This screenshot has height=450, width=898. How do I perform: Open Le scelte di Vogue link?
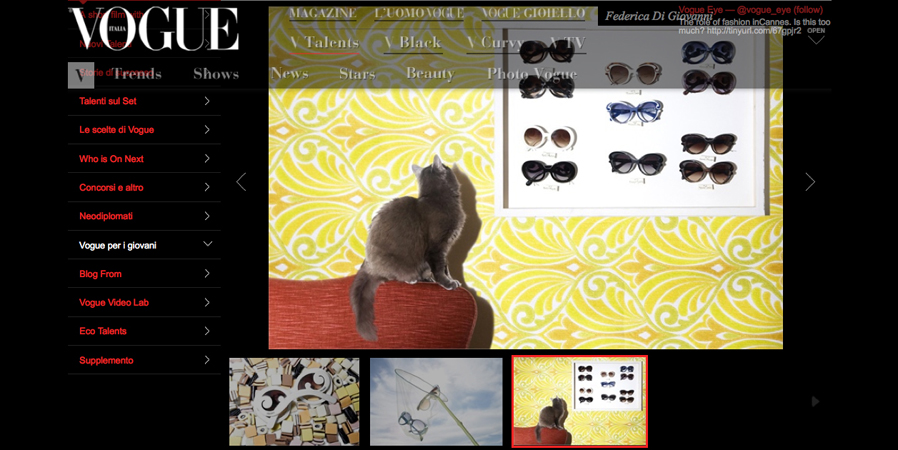click(117, 130)
